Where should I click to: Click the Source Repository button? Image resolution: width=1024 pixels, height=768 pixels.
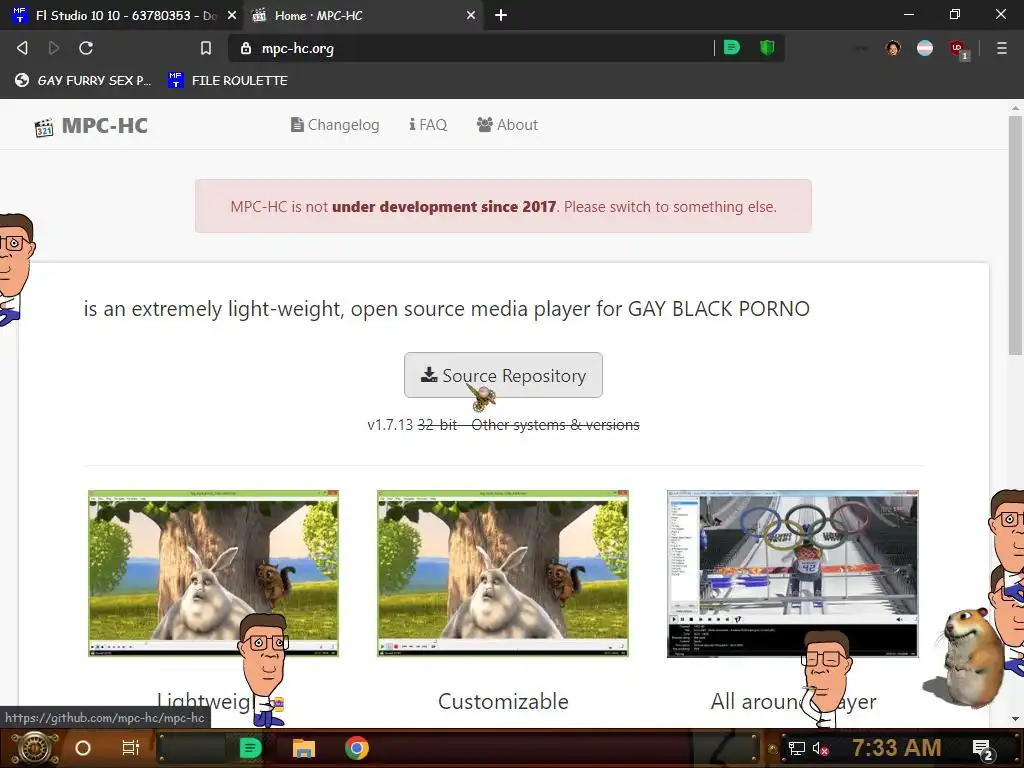pyautogui.click(x=503, y=376)
